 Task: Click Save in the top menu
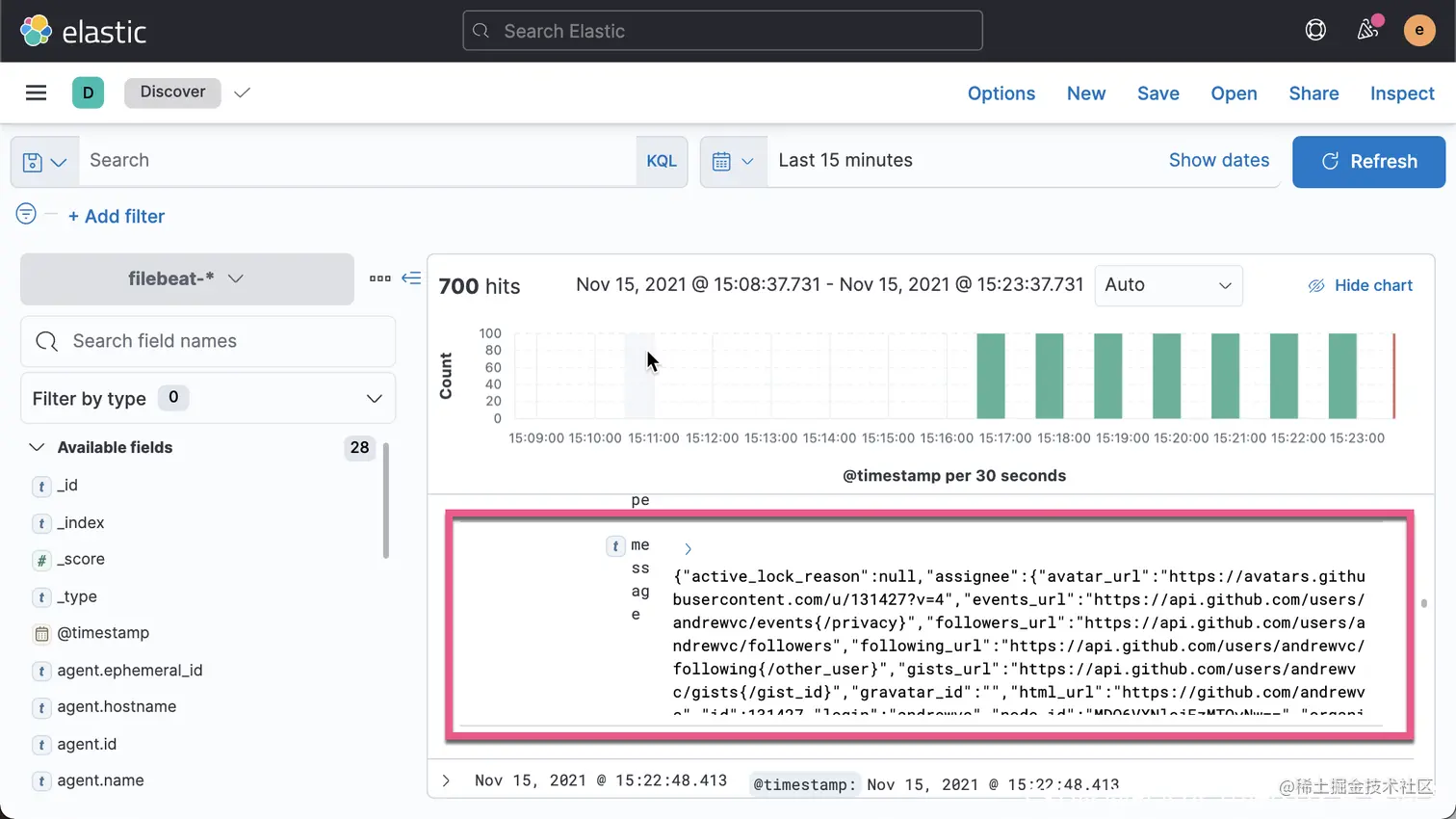[1158, 93]
